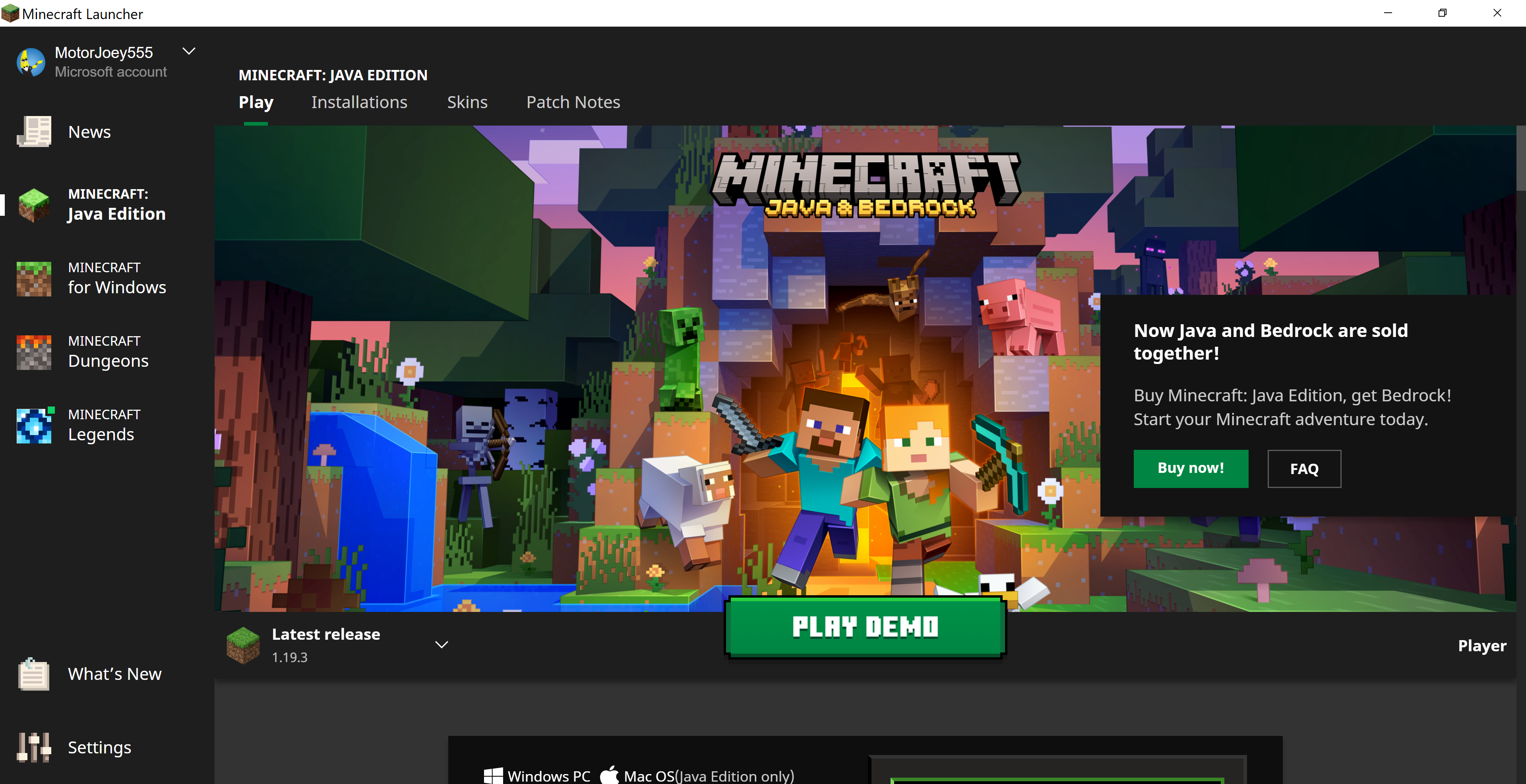Switch to the Installations tab
Screen dimensions: 1526x784
[359, 103]
